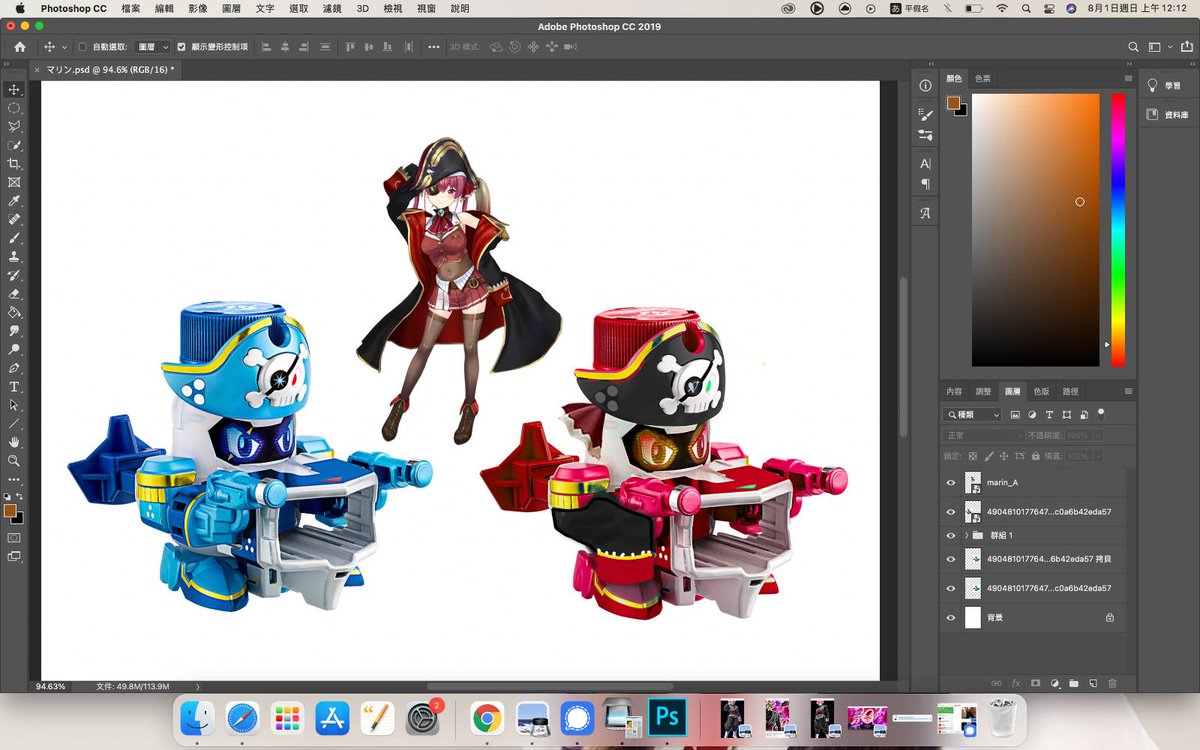The image size is (1200, 750).
Task: Click the zoom percentage field 94.63%
Action: coord(50,687)
